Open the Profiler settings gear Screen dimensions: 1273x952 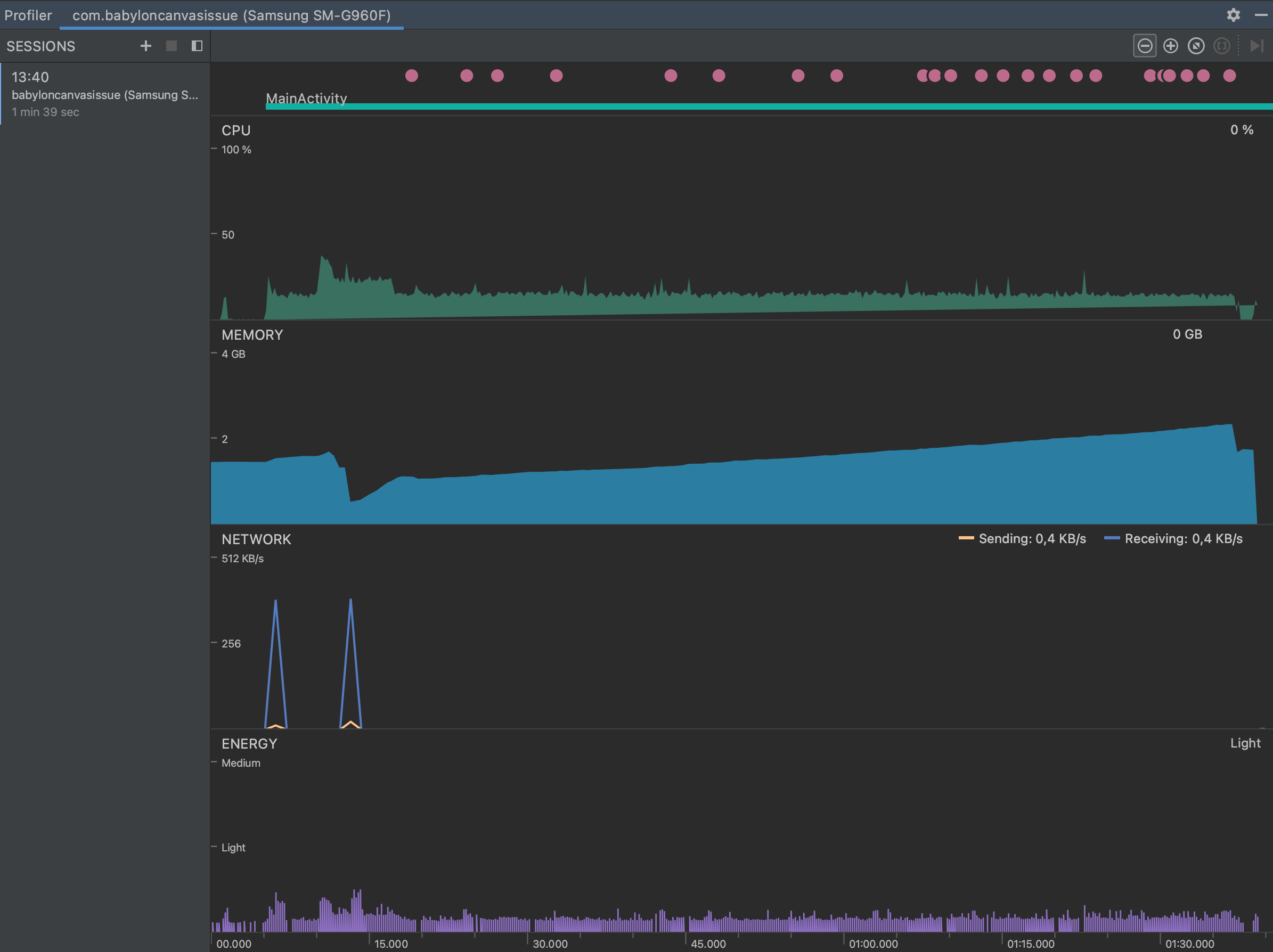point(1233,15)
